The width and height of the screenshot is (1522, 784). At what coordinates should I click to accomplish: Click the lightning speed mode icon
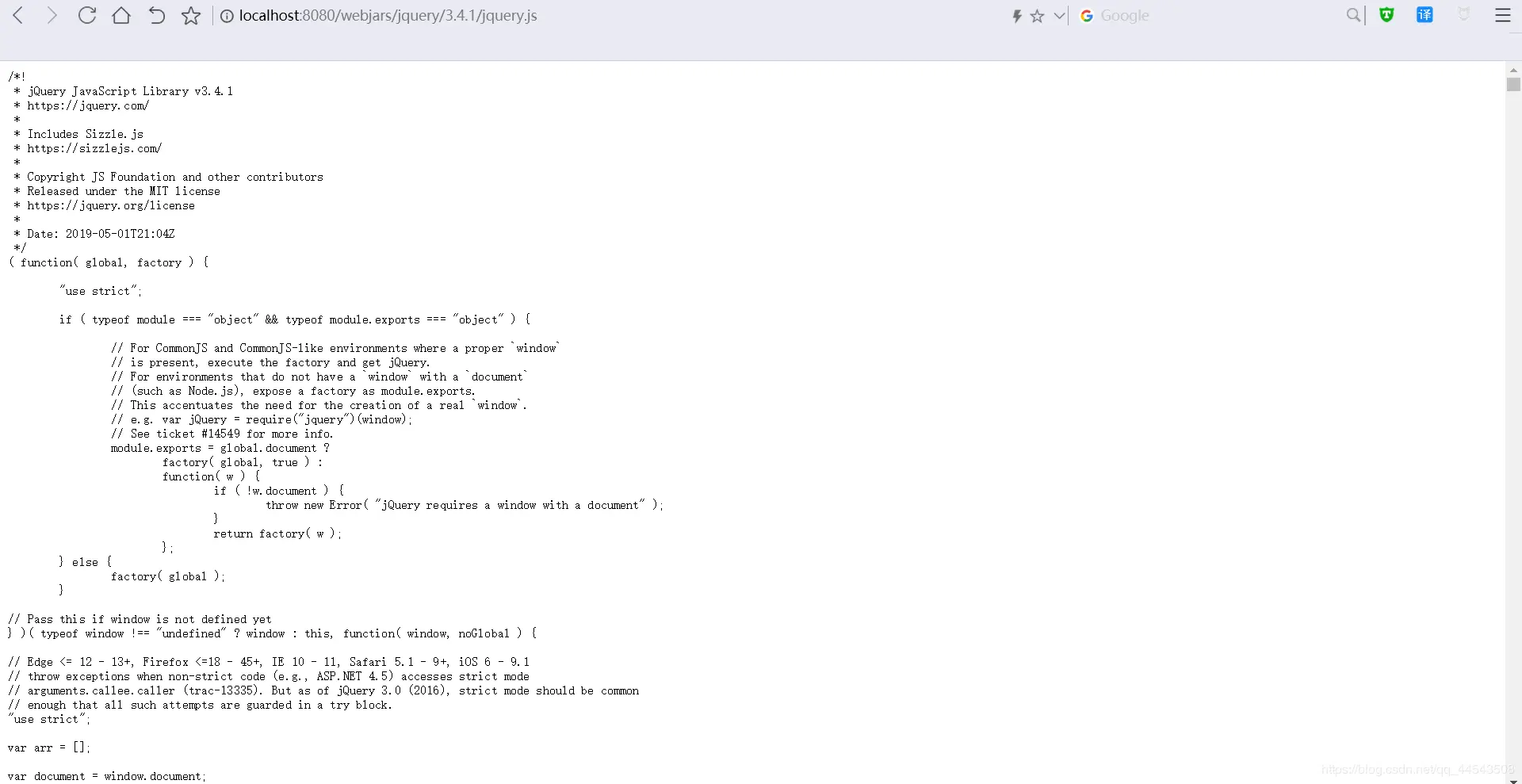pos(1017,16)
